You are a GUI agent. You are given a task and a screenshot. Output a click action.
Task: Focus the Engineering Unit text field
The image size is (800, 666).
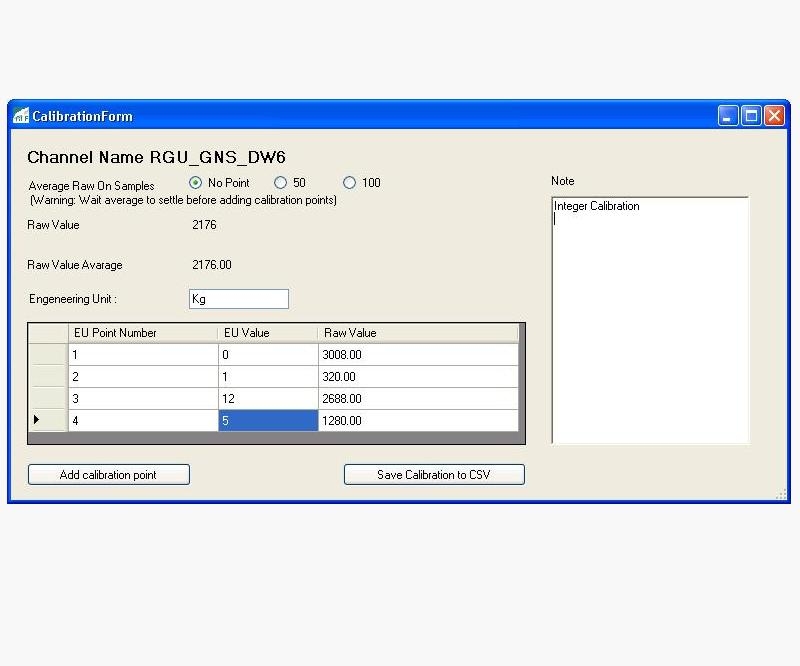[238, 299]
